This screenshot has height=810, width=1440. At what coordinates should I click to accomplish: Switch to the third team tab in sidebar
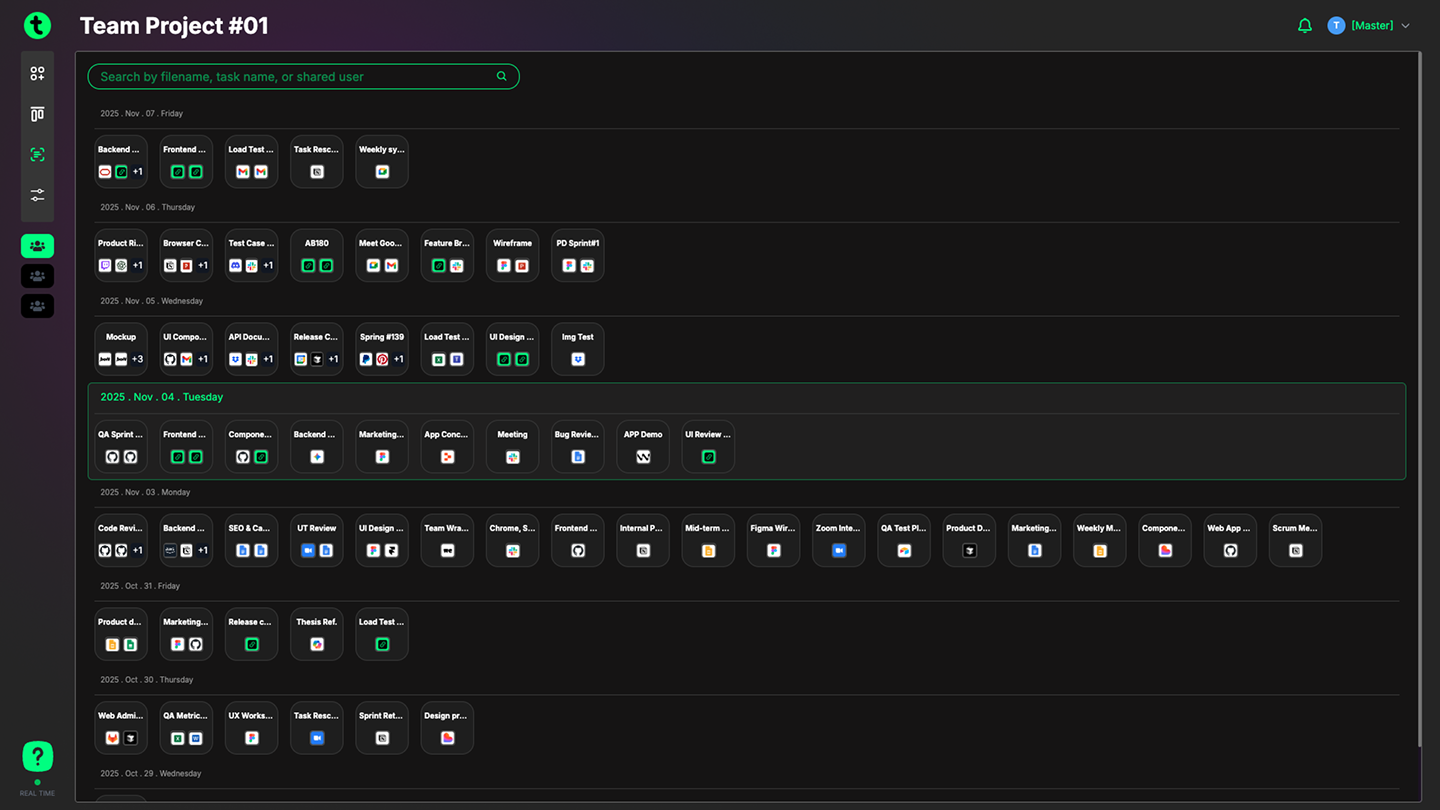(x=37, y=306)
